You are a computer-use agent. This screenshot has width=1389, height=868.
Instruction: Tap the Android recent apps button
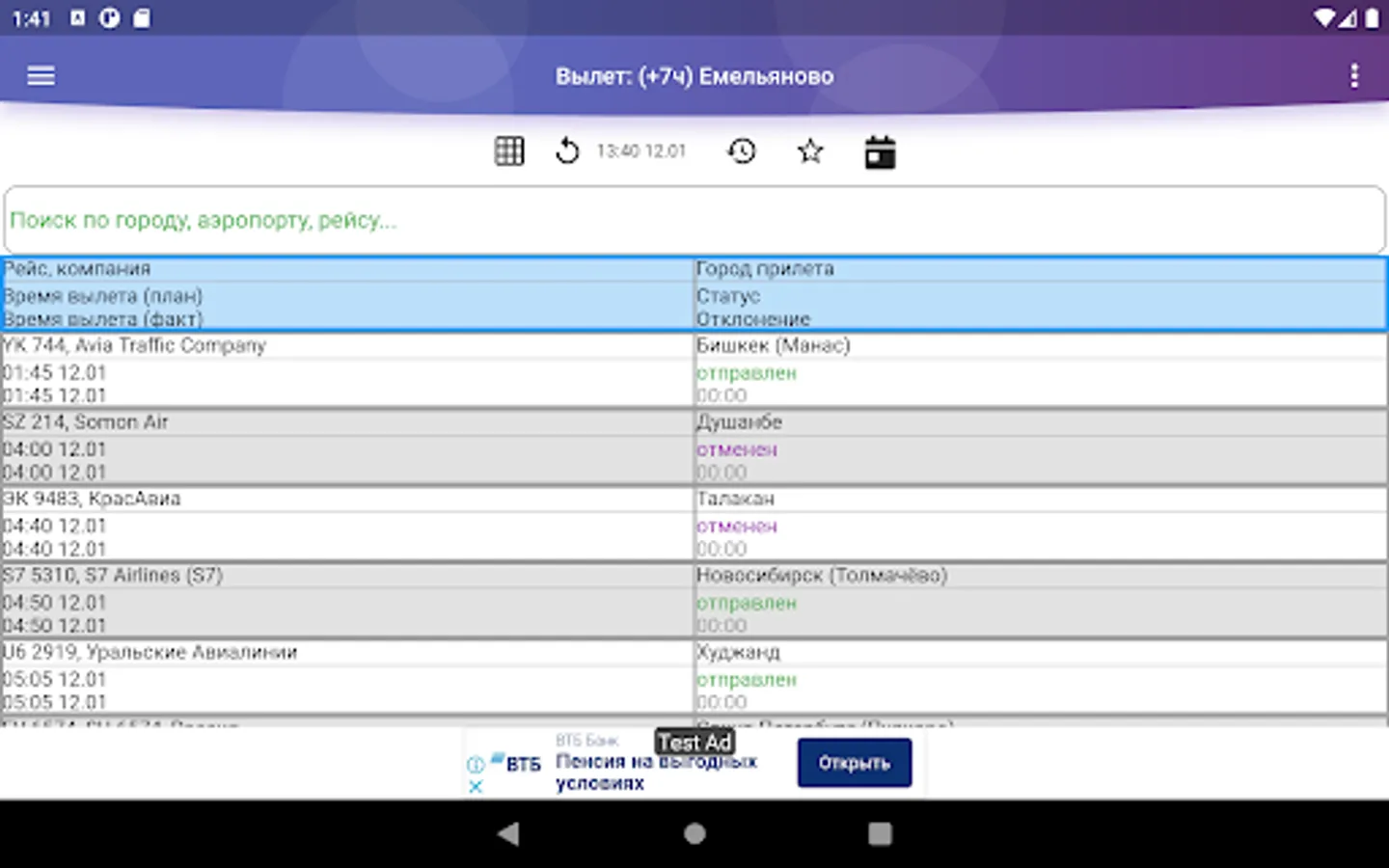pos(880,833)
